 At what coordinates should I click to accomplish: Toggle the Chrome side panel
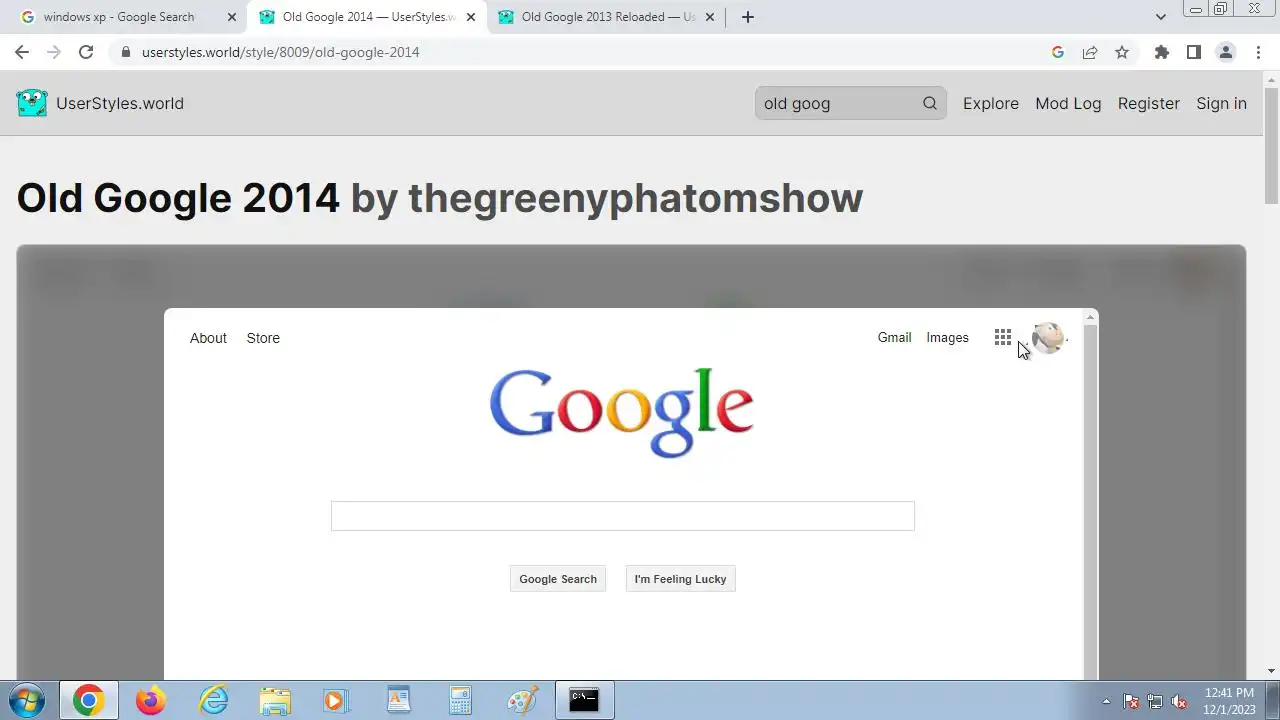coord(1193,52)
